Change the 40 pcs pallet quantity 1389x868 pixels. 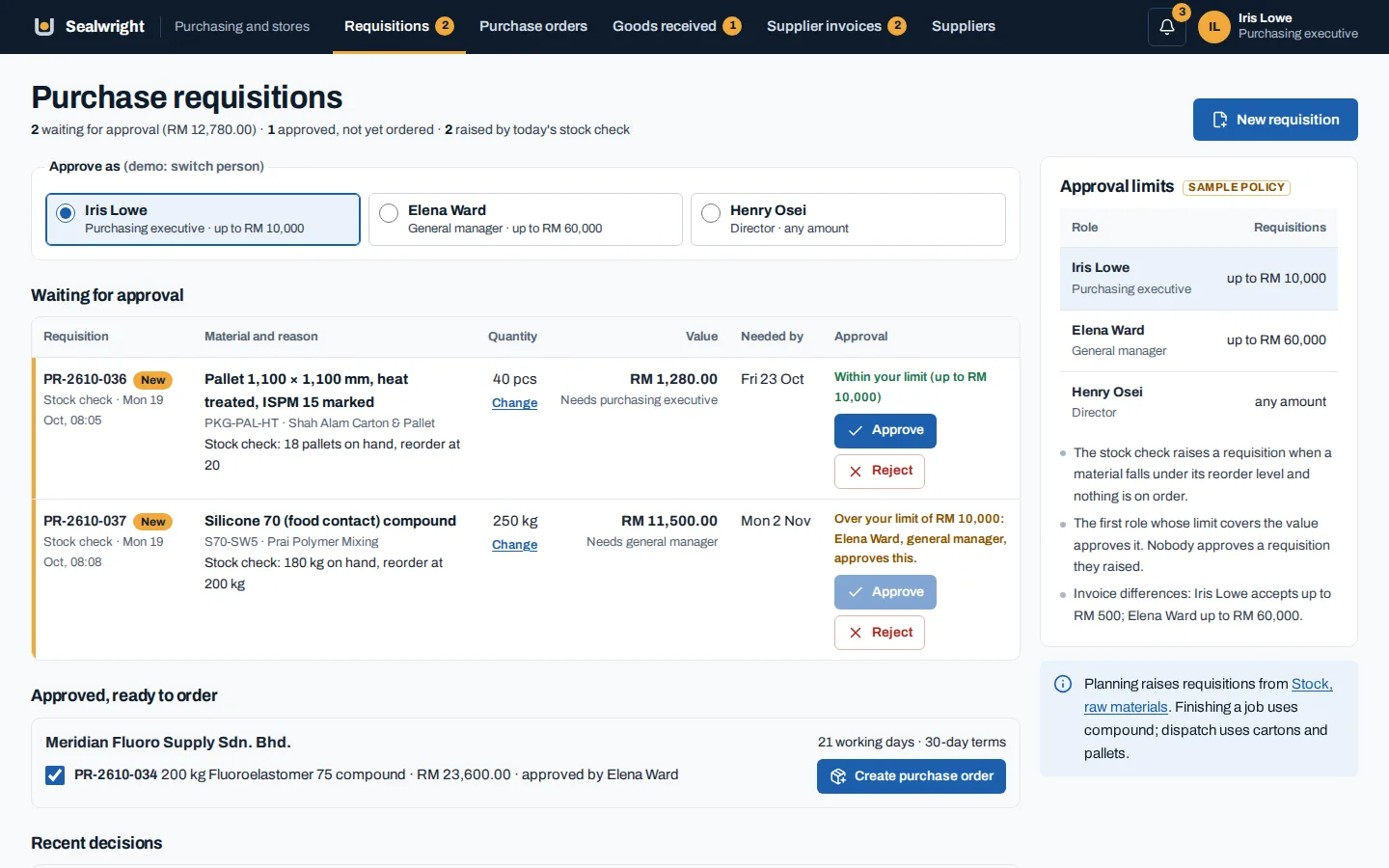pos(515,403)
